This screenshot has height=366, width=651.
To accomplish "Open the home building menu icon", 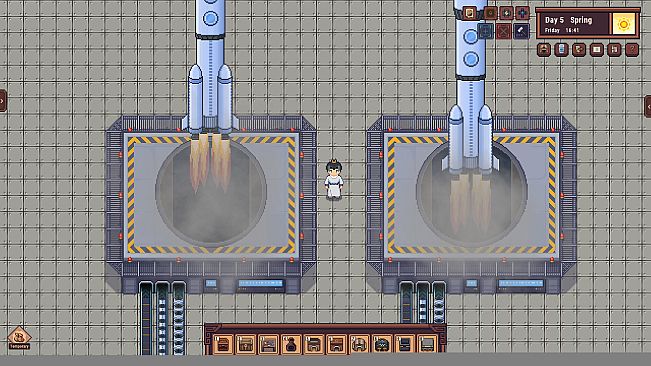I will pos(544,50).
